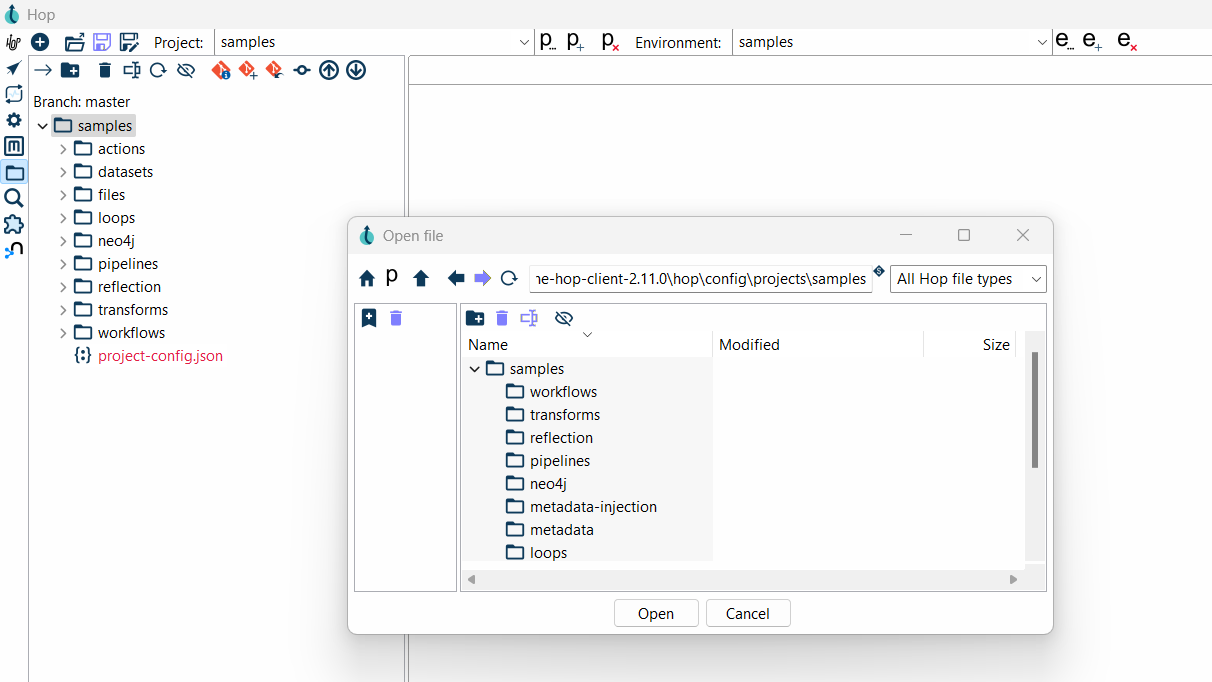This screenshot has width=1212, height=682.
Task: Click the git pull down-arrow icon
Action: 356,70
